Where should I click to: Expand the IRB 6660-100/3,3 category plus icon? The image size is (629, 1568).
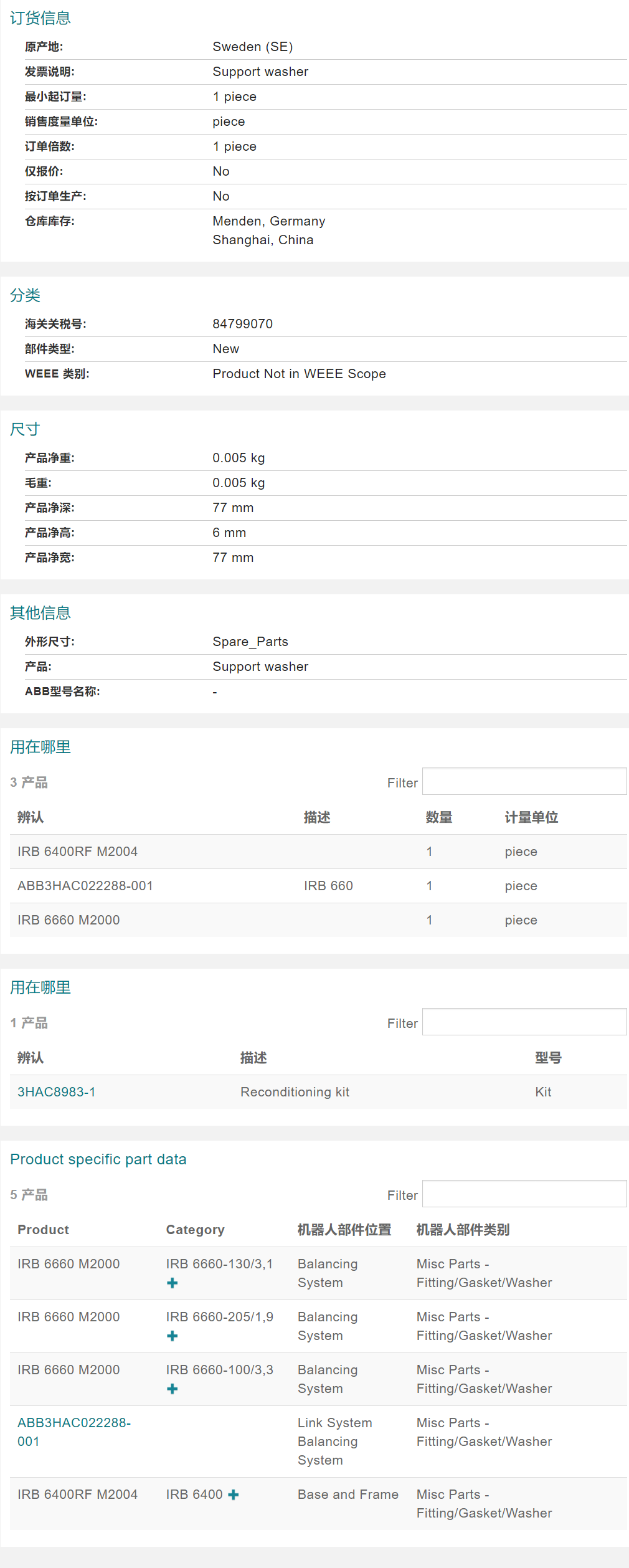(173, 1389)
